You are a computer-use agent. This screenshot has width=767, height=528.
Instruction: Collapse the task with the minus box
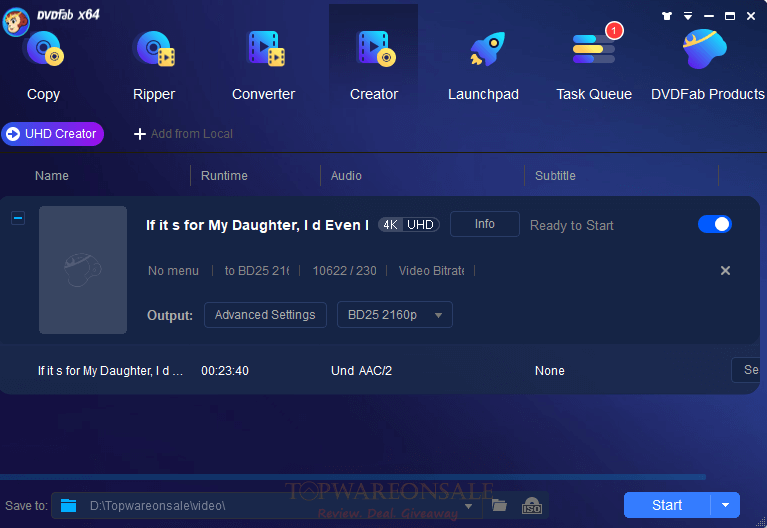point(18,218)
